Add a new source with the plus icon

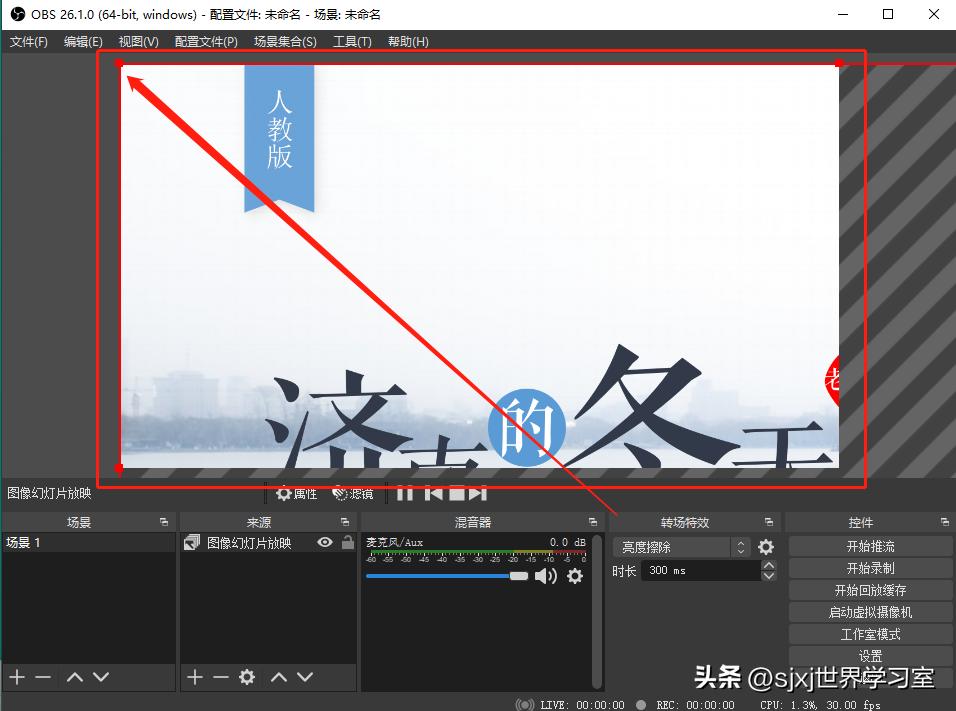click(194, 677)
